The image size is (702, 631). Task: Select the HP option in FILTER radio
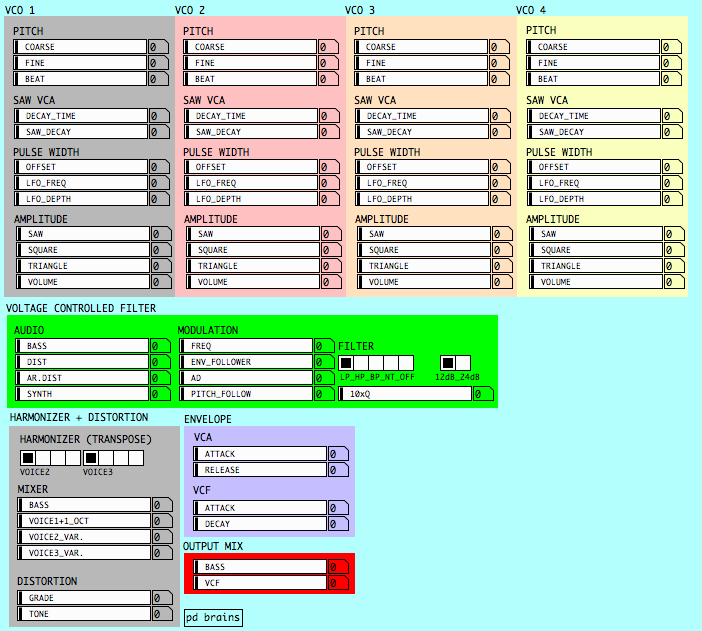click(361, 362)
